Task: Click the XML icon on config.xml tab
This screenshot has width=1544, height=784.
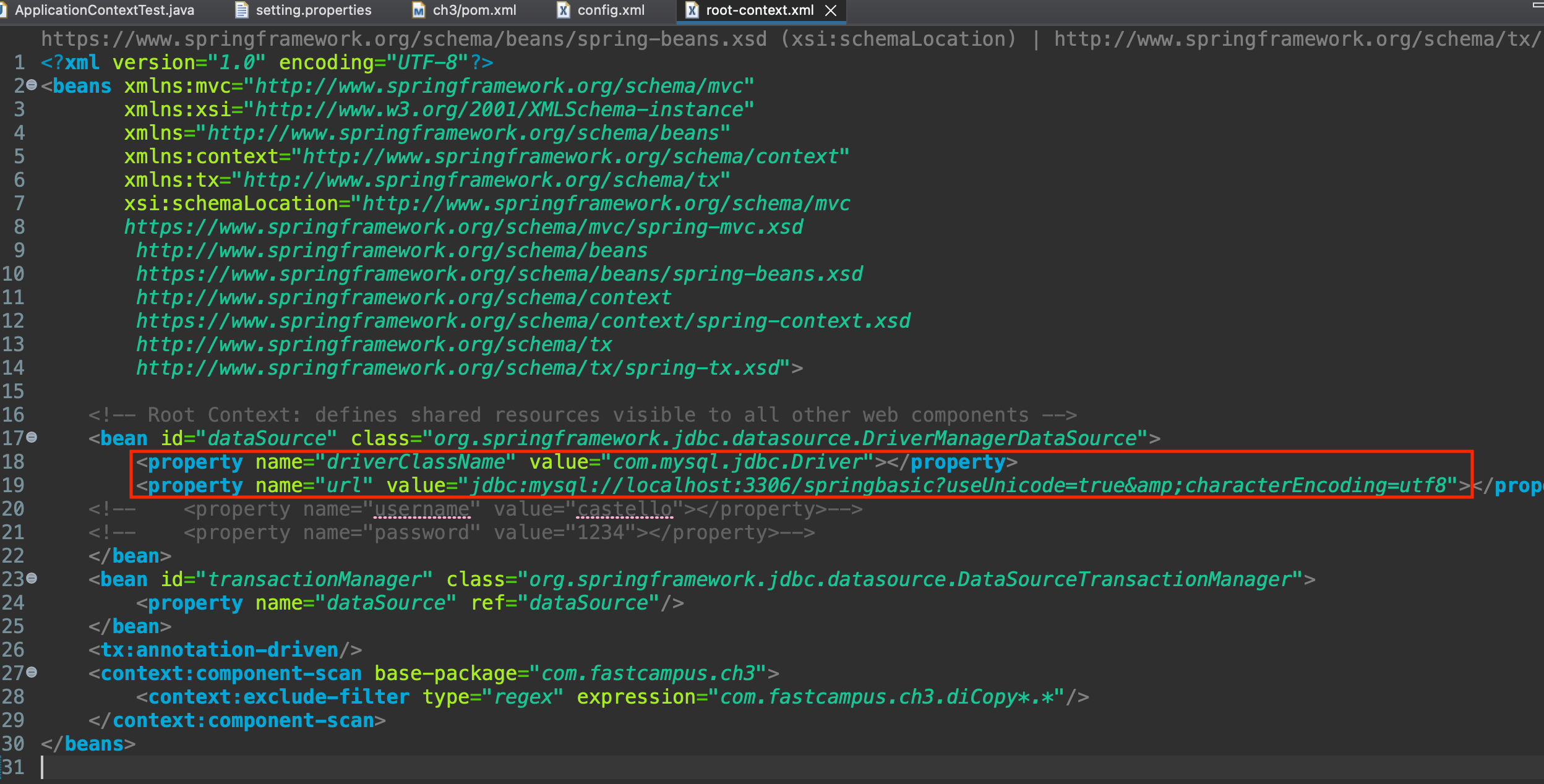Action: pyautogui.click(x=563, y=10)
